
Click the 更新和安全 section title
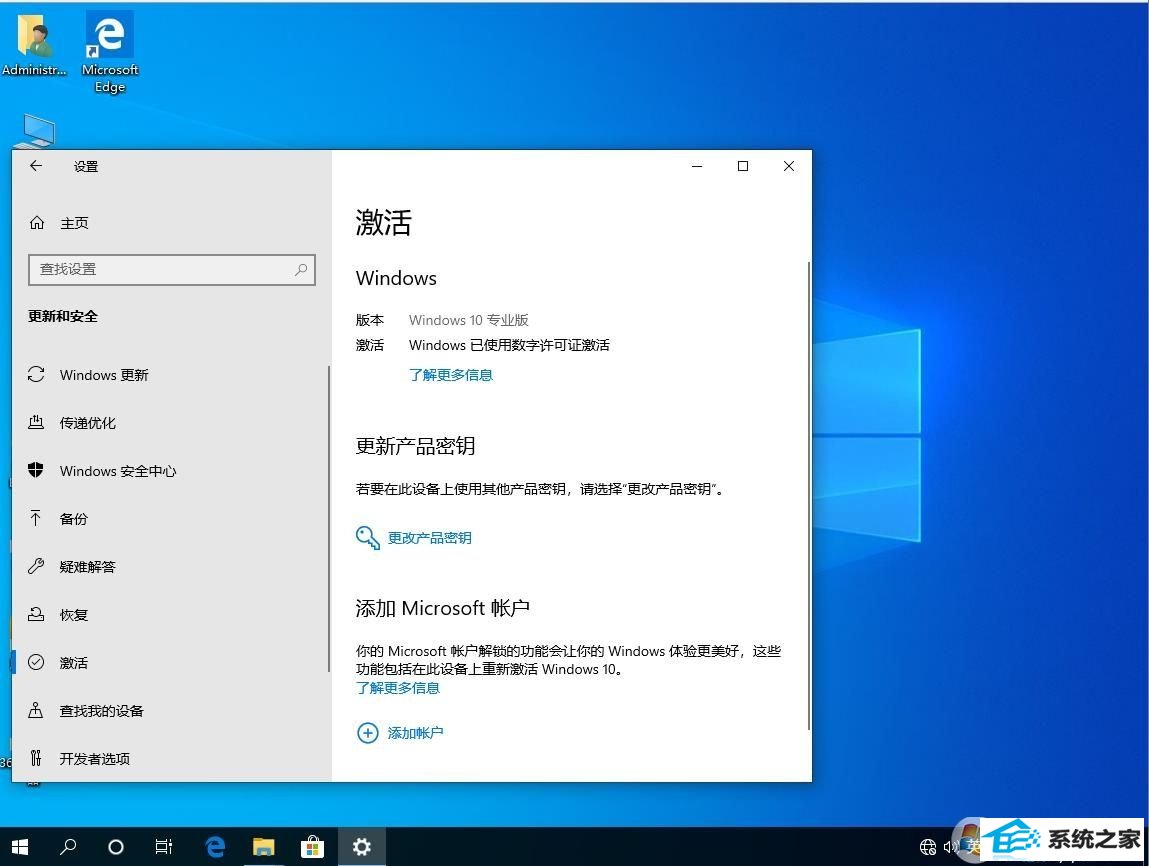coord(63,317)
